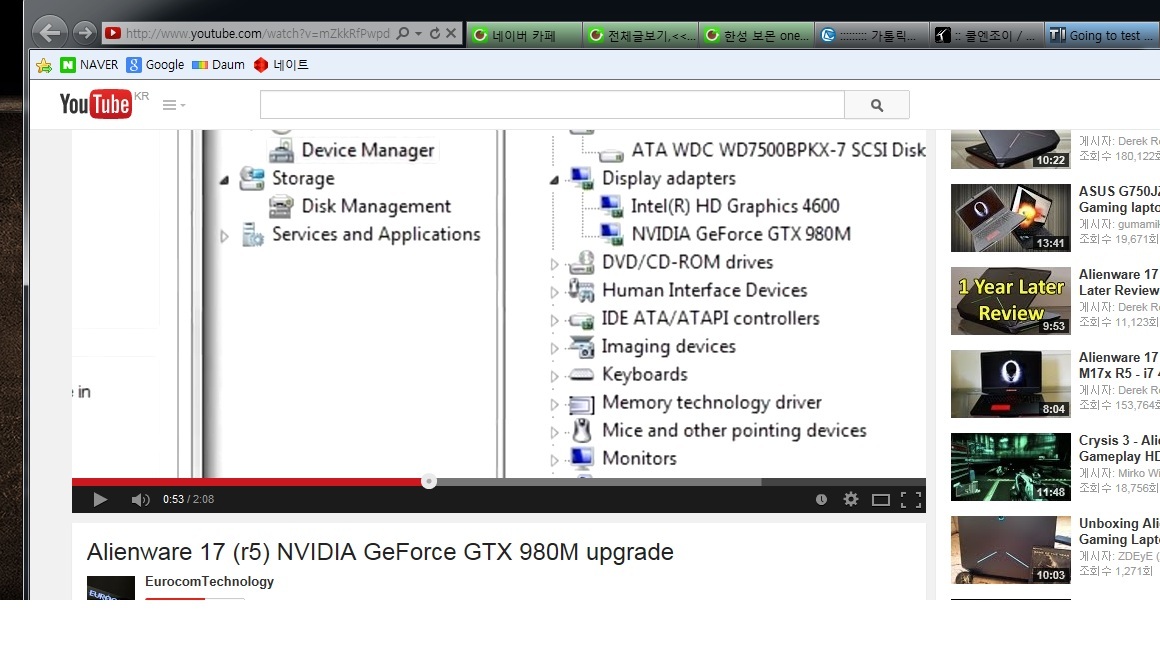
Task: Mute the video with the speaker icon
Action: (x=140, y=499)
